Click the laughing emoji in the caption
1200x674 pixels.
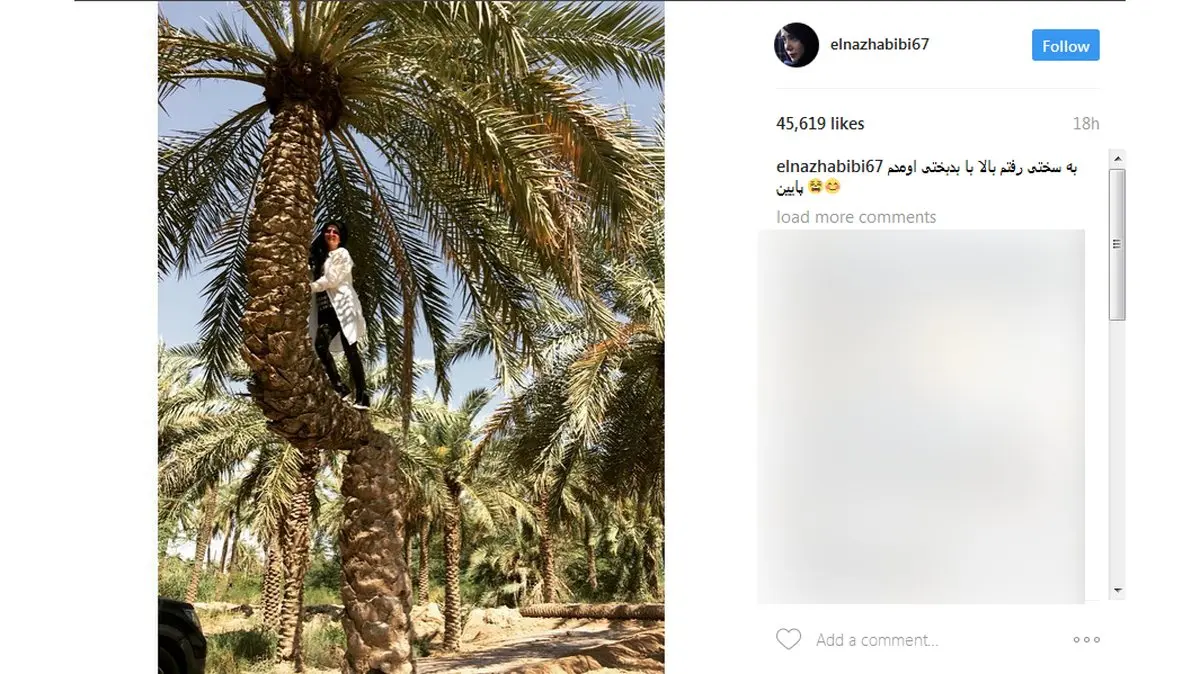pos(816,187)
